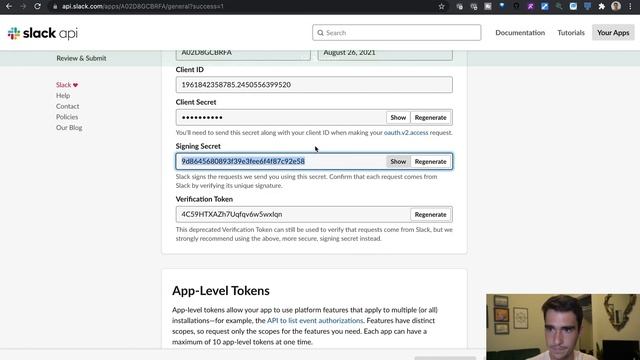This screenshot has height=360, width=640.
Task: Open Review & Submit in the sidebar
Action: coord(81,58)
